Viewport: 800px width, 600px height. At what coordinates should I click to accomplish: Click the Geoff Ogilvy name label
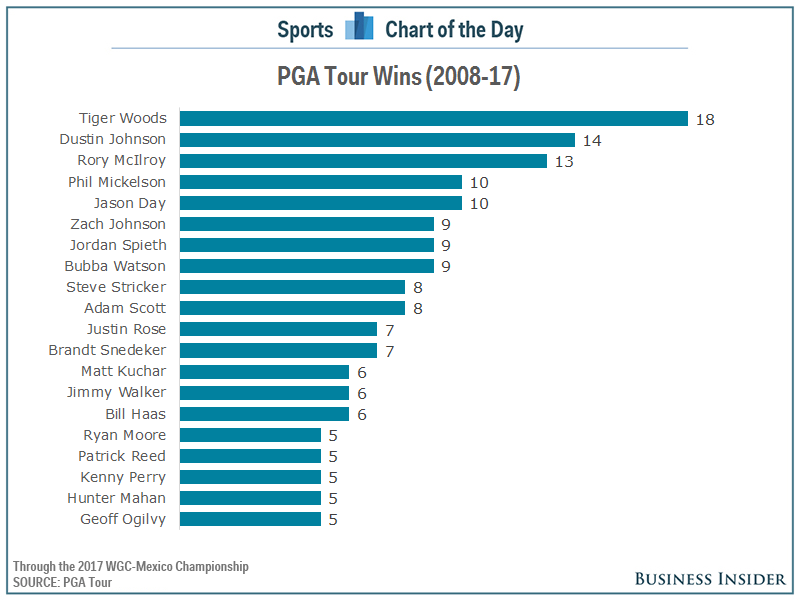tap(123, 519)
